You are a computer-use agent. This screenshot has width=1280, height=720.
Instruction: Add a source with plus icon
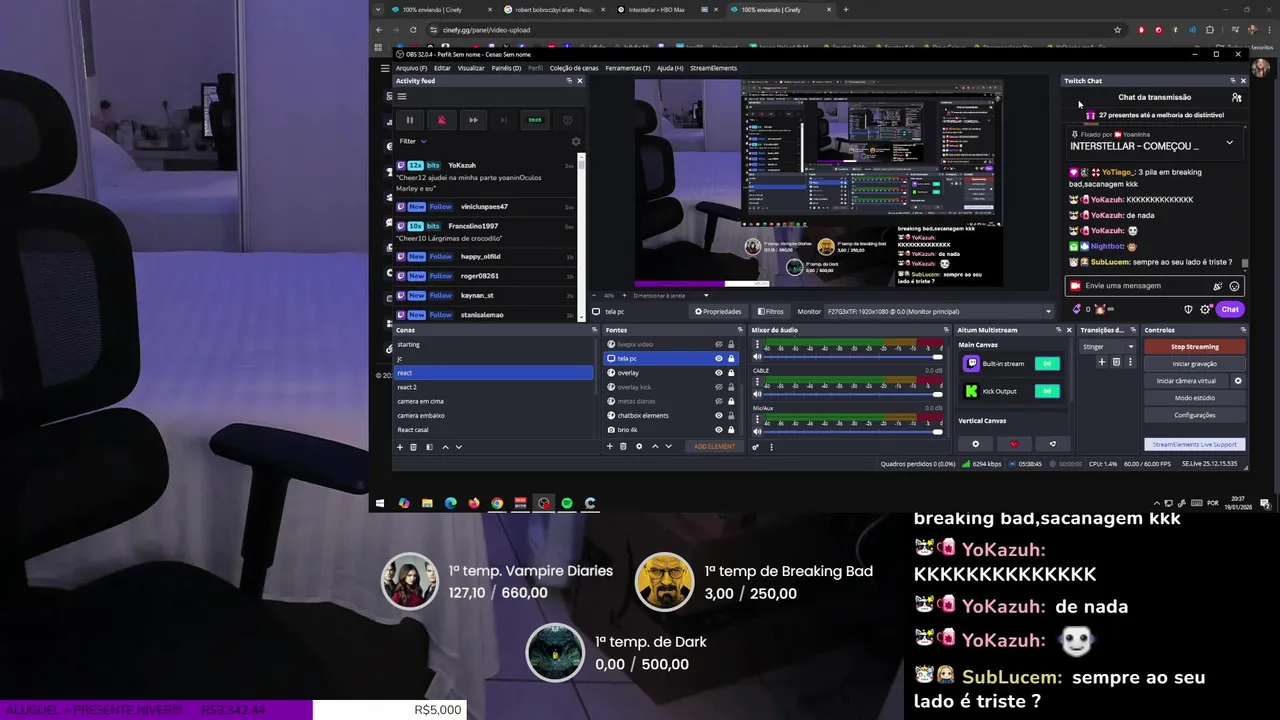609,447
